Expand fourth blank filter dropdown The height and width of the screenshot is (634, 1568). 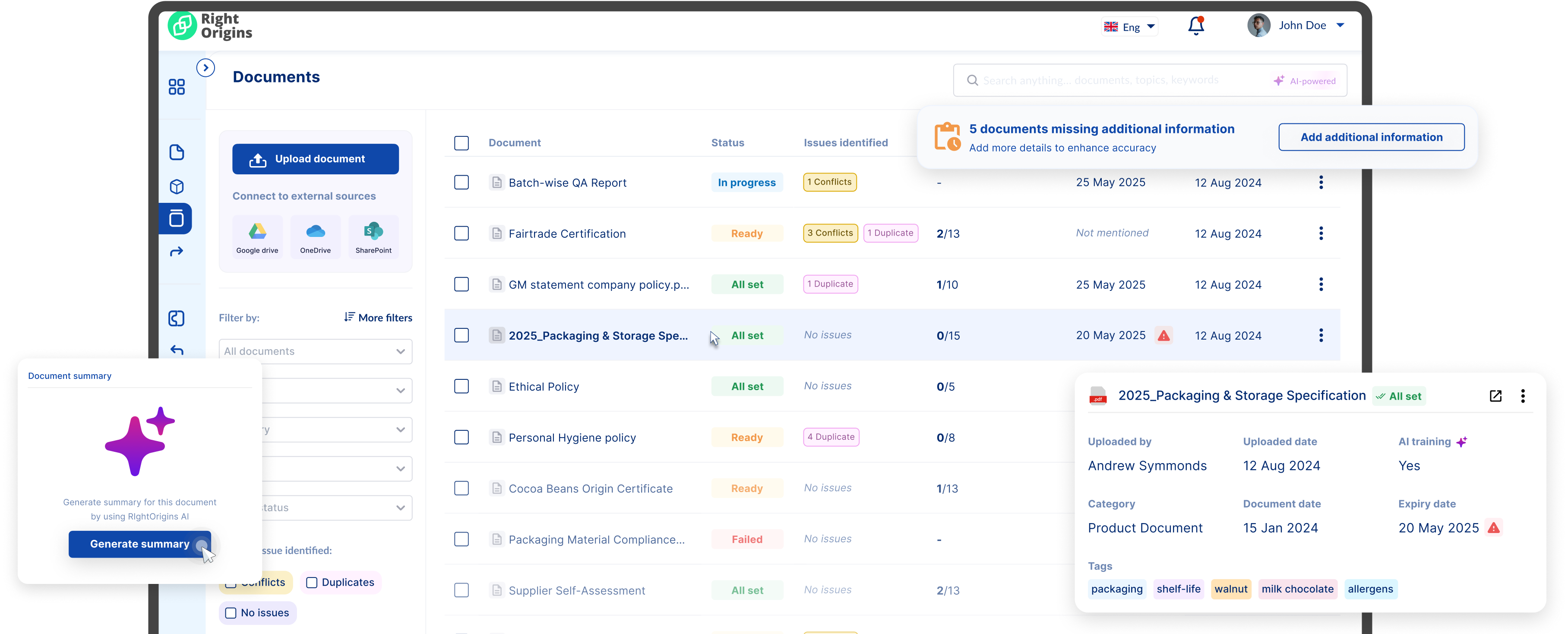337,469
